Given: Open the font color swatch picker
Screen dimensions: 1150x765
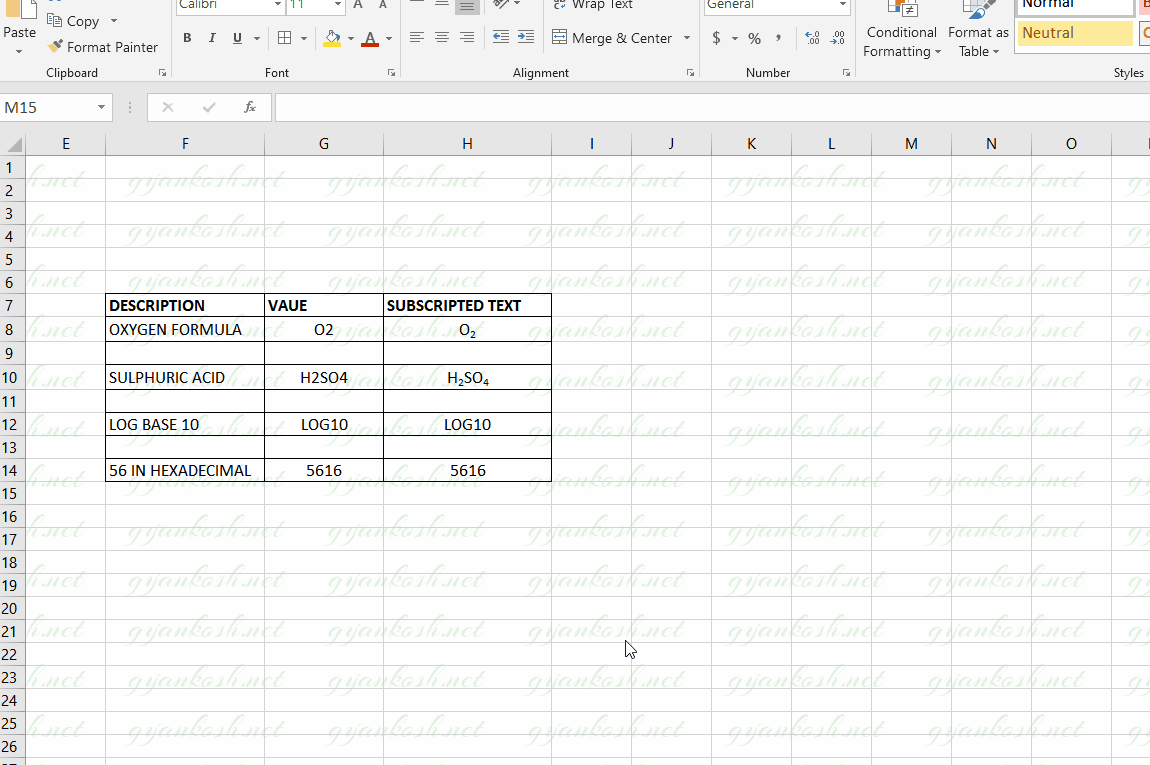Looking at the screenshot, I should click(x=387, y=38).
